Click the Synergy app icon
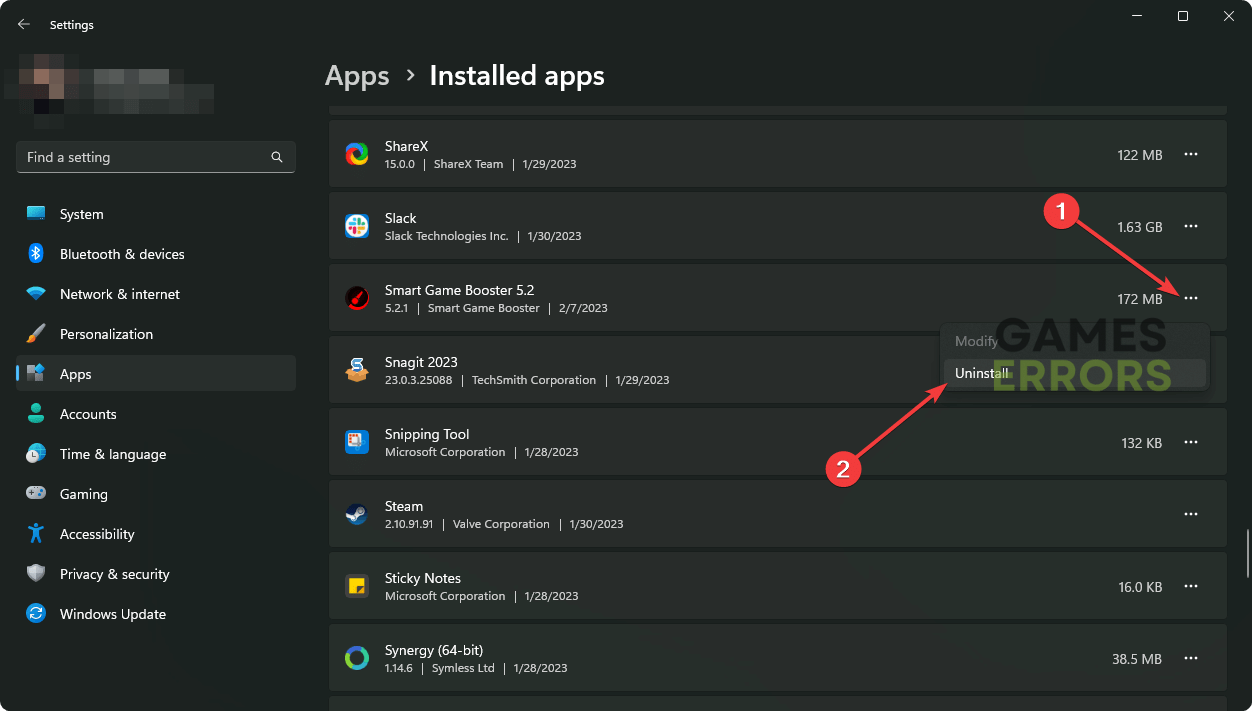1252x711 pixels. click(357, 658)
